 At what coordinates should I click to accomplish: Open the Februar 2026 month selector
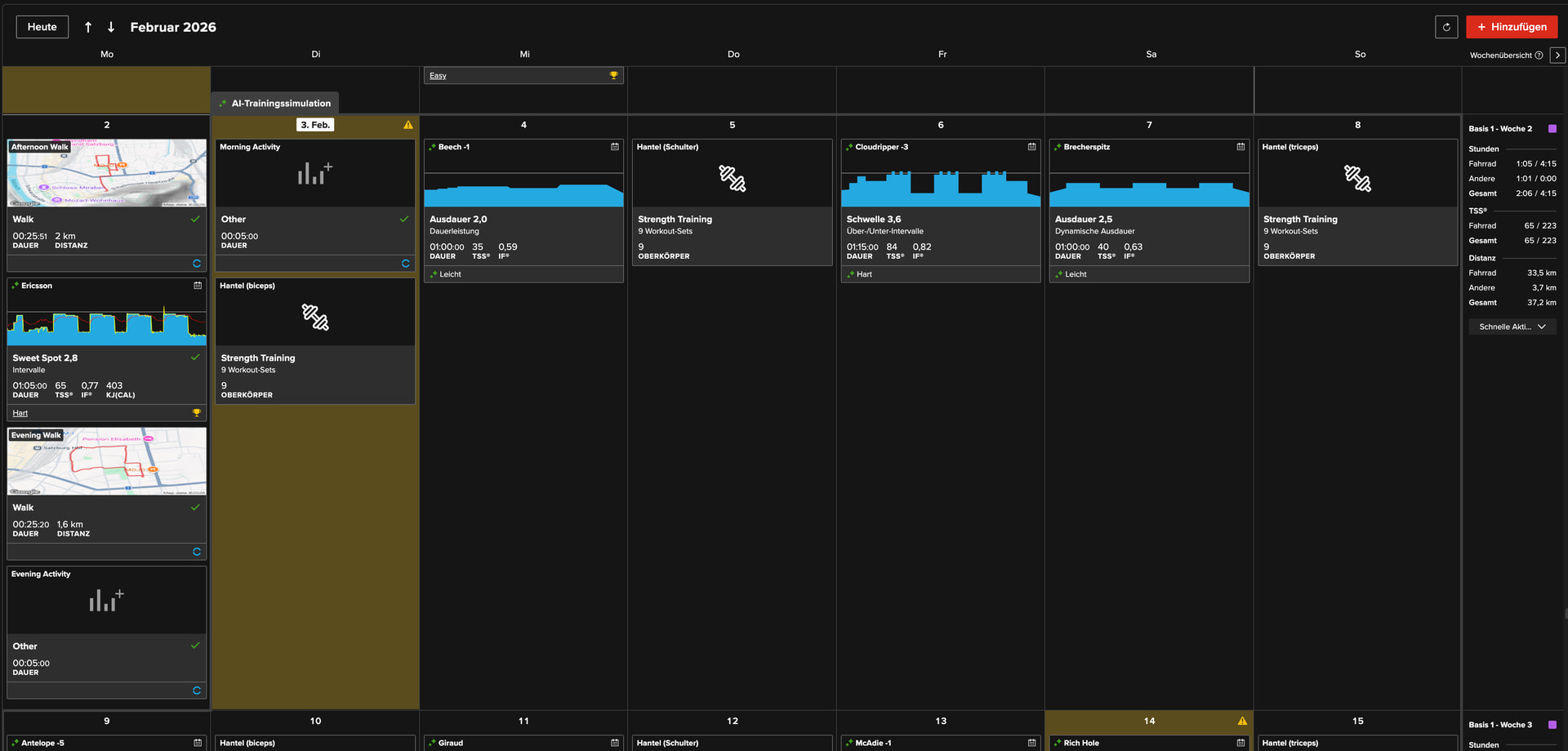173,27
